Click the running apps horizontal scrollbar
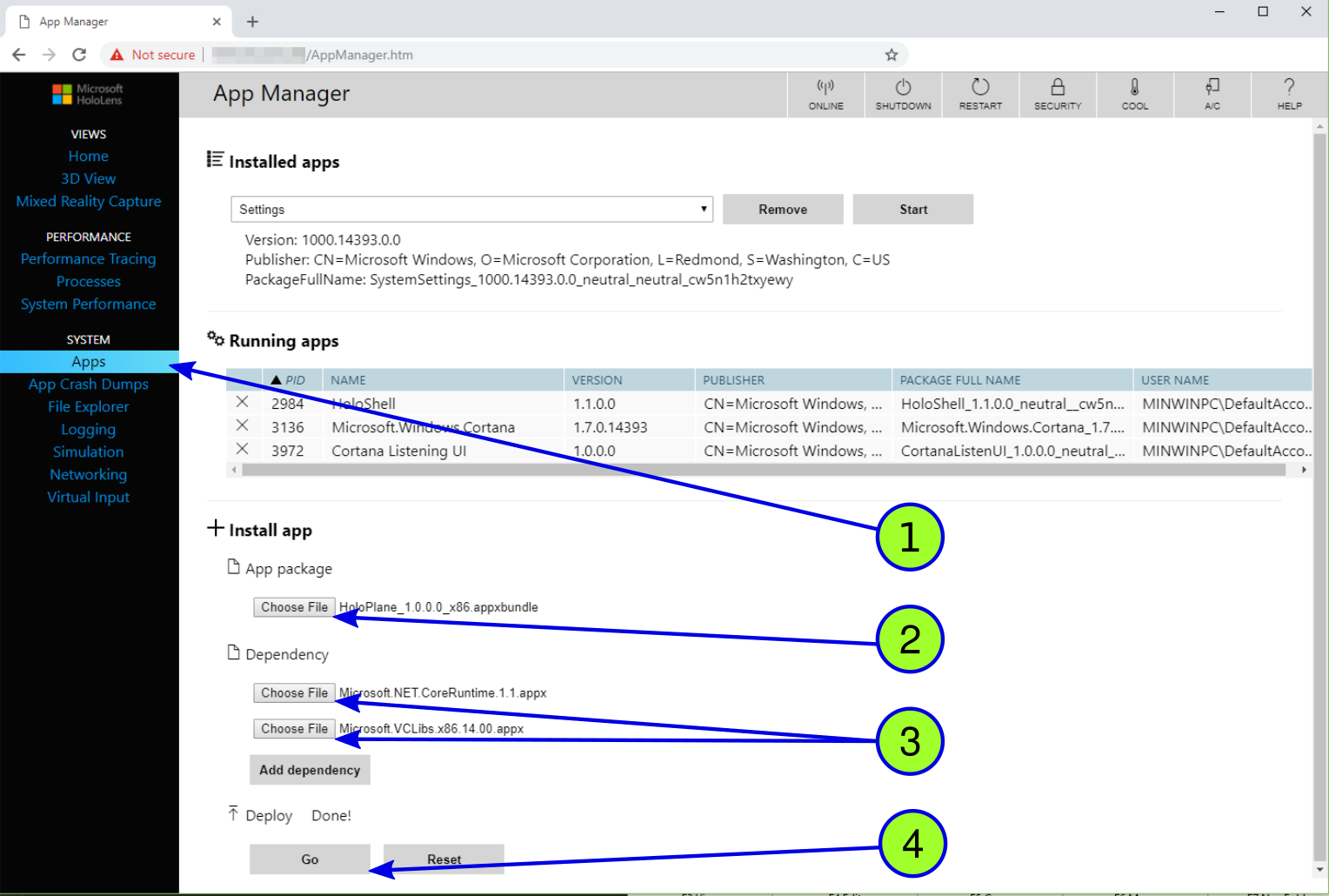The width and height of the screenshot is (1329, 896). click(764, 470)
